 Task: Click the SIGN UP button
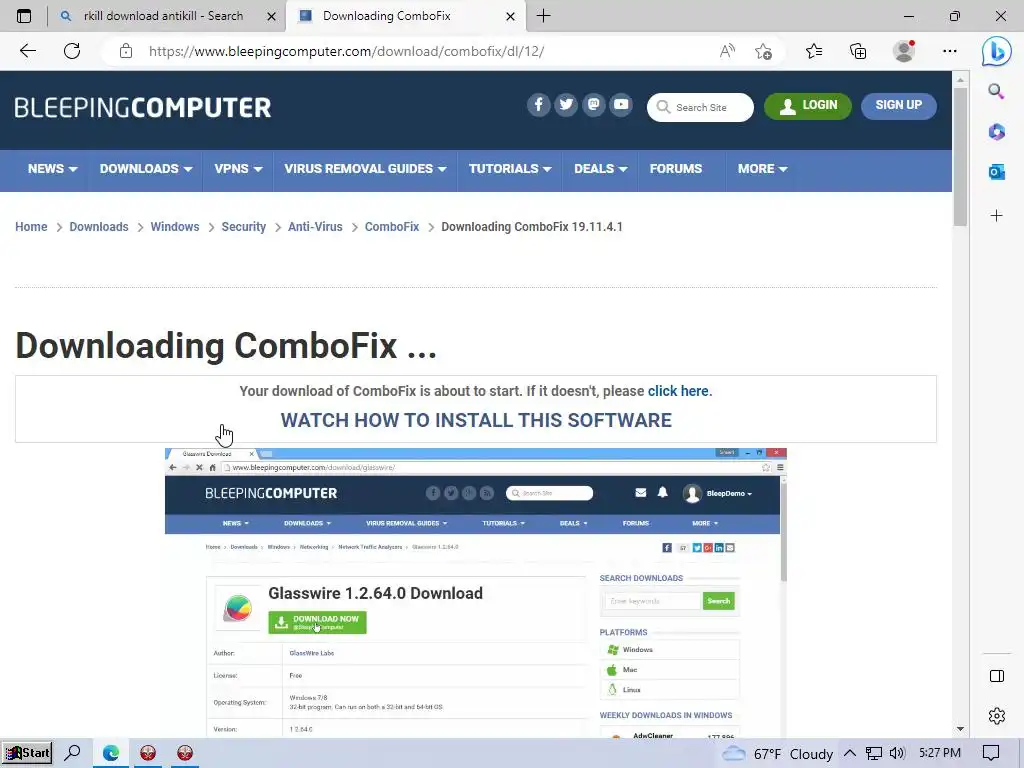tap(899, 106)
